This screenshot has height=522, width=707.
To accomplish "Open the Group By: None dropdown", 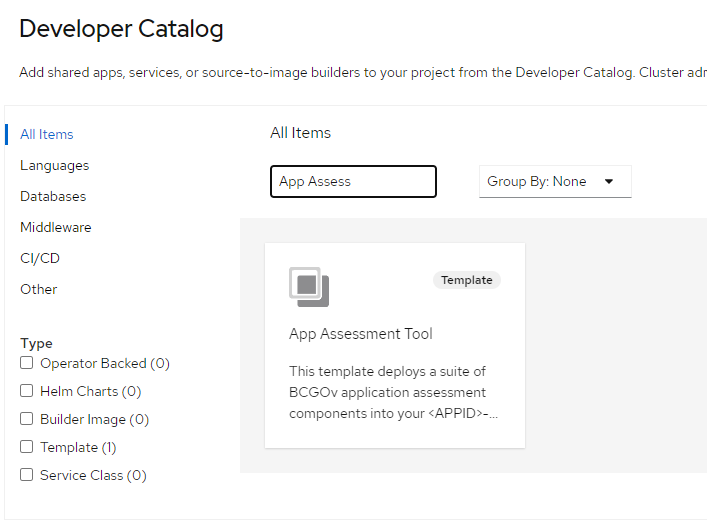I will point(554,181).
